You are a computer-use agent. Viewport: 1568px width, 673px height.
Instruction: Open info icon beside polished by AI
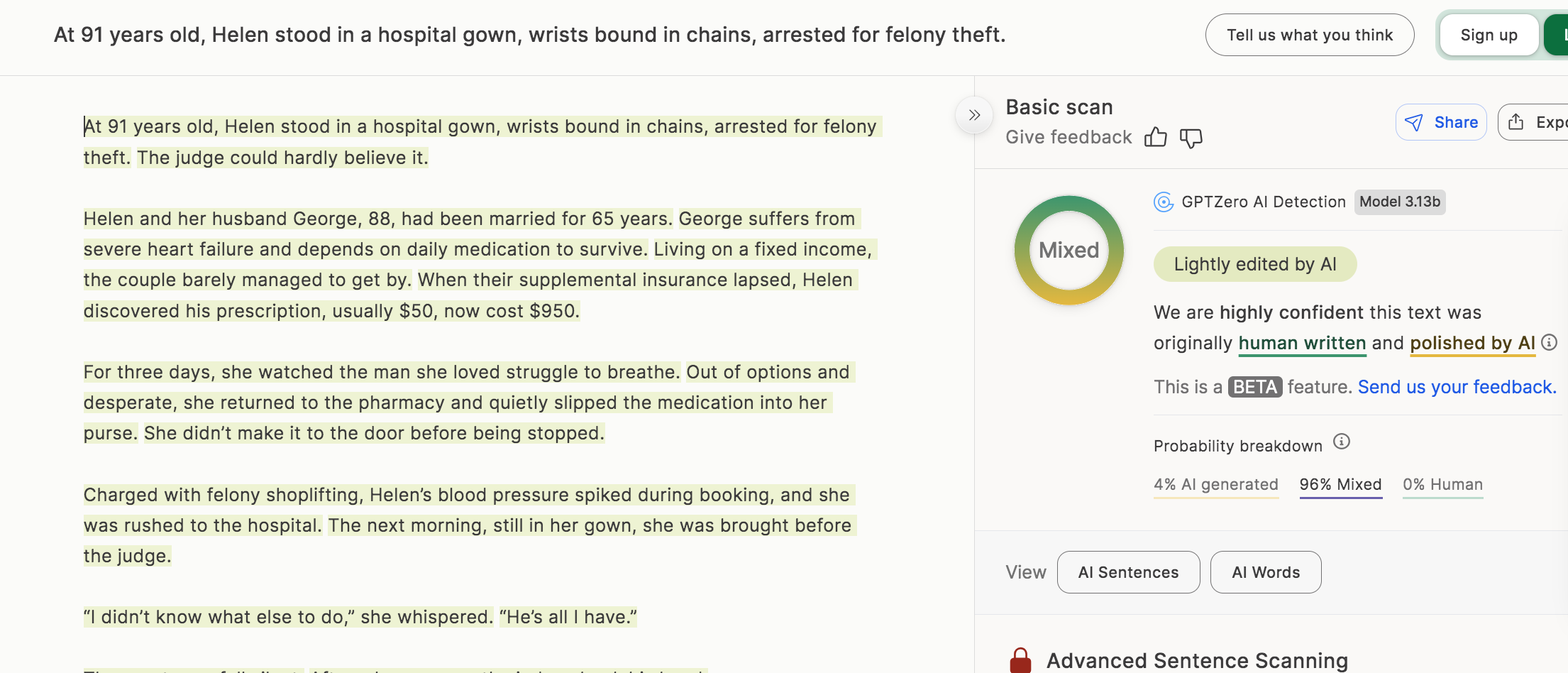click(1550, 343)
